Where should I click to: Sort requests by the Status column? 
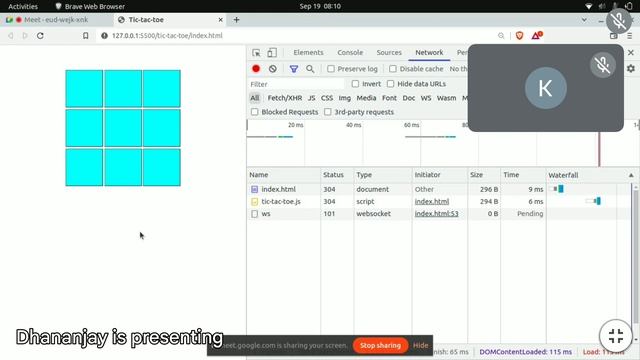(x=337, y=175)
